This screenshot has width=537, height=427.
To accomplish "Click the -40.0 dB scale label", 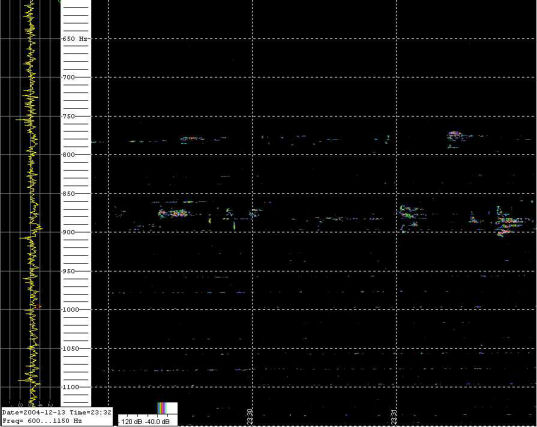I will pyautogui.click(x=157, y=421).
